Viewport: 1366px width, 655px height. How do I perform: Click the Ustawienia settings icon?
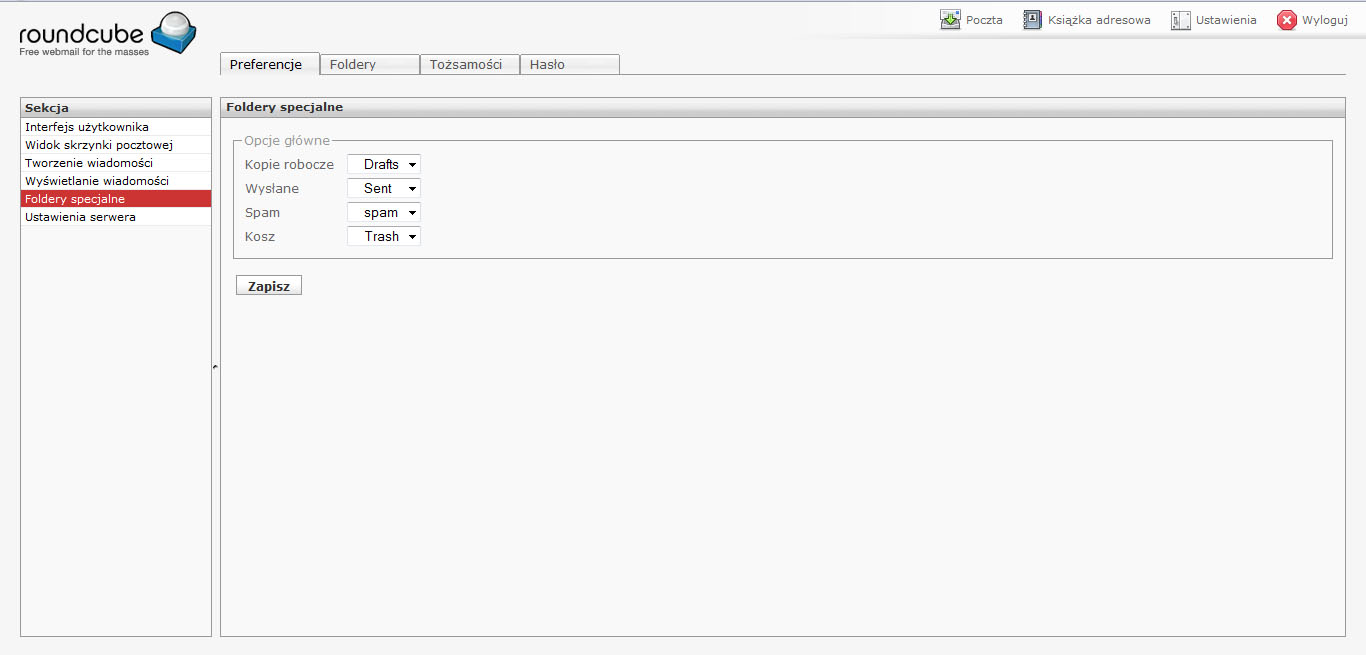point(1181,20)
